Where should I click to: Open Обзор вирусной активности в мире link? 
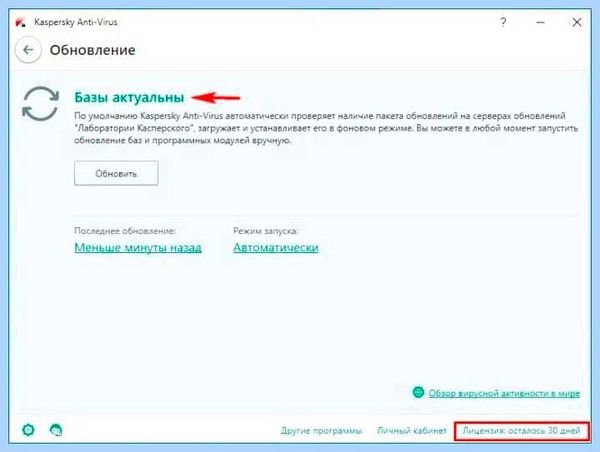point(504,393)
